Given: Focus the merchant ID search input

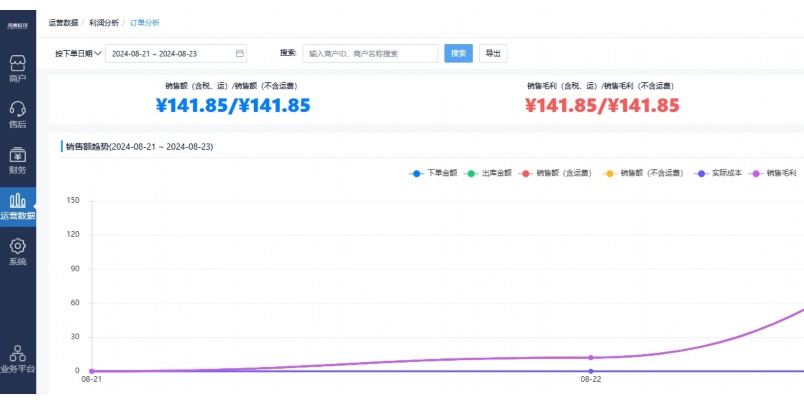Looking at the screenshot, I should coord(370,53).
